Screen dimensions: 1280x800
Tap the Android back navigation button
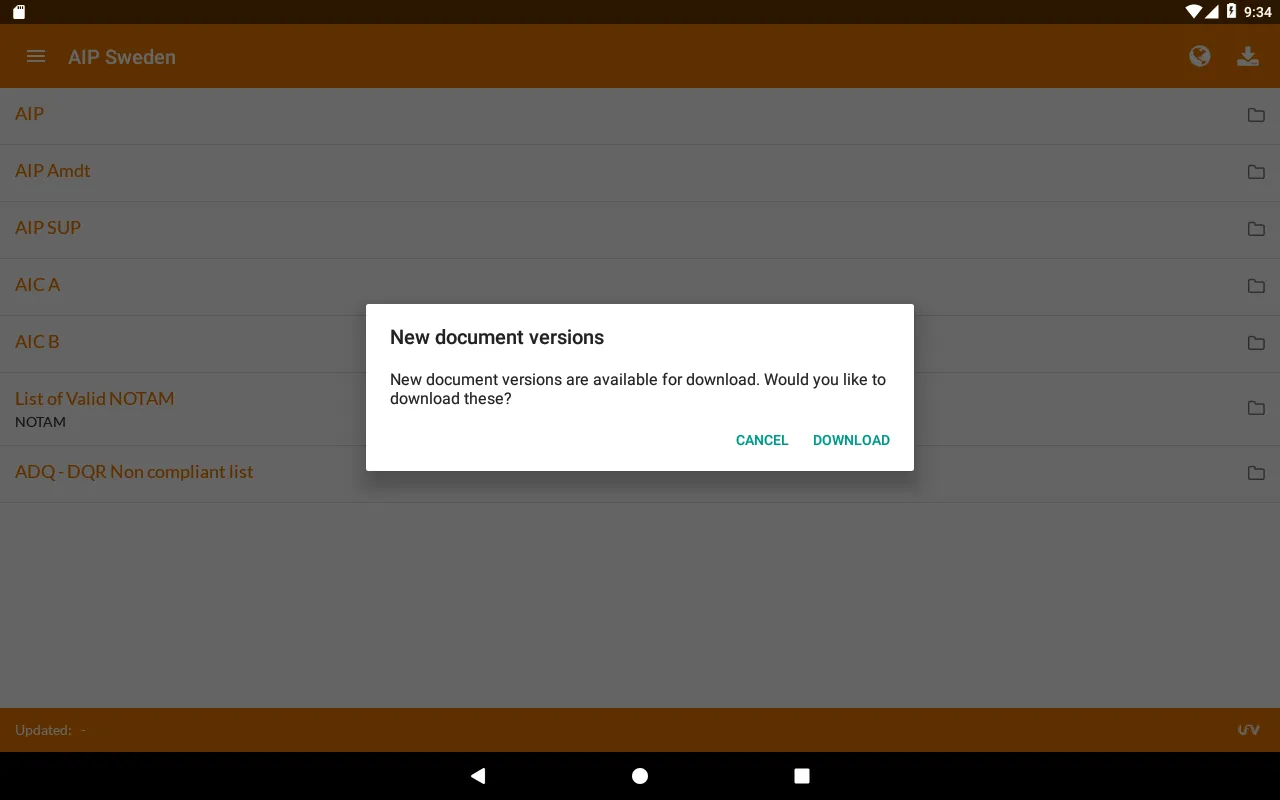478,776
